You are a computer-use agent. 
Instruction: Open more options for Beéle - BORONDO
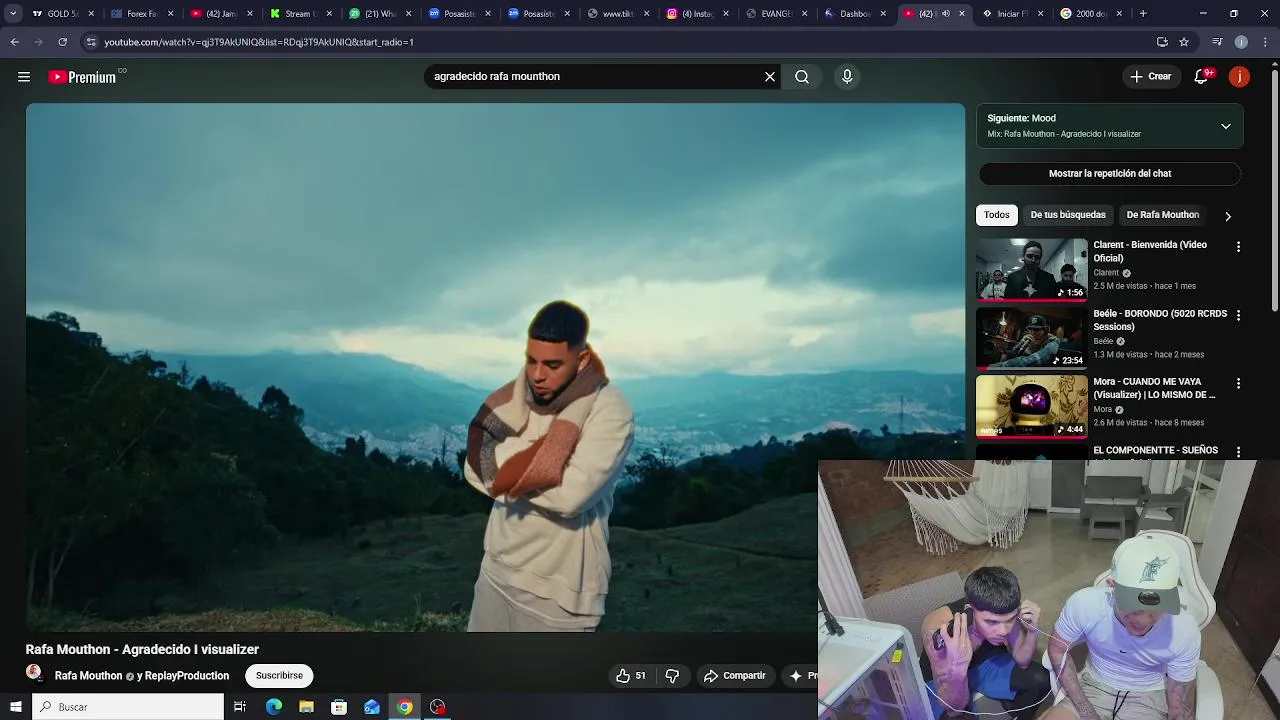tap(1238, 316)
